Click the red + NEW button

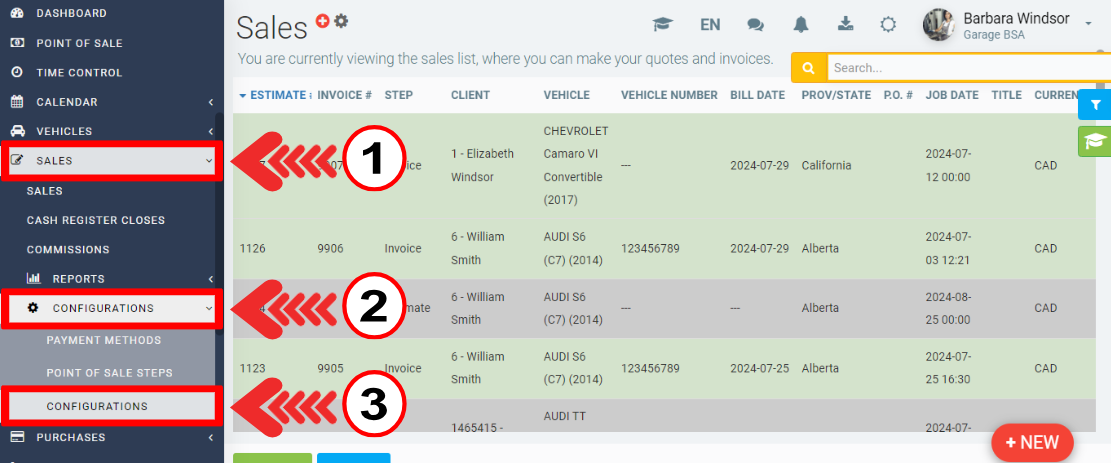pyautogui.click(x=1031, y=442)
